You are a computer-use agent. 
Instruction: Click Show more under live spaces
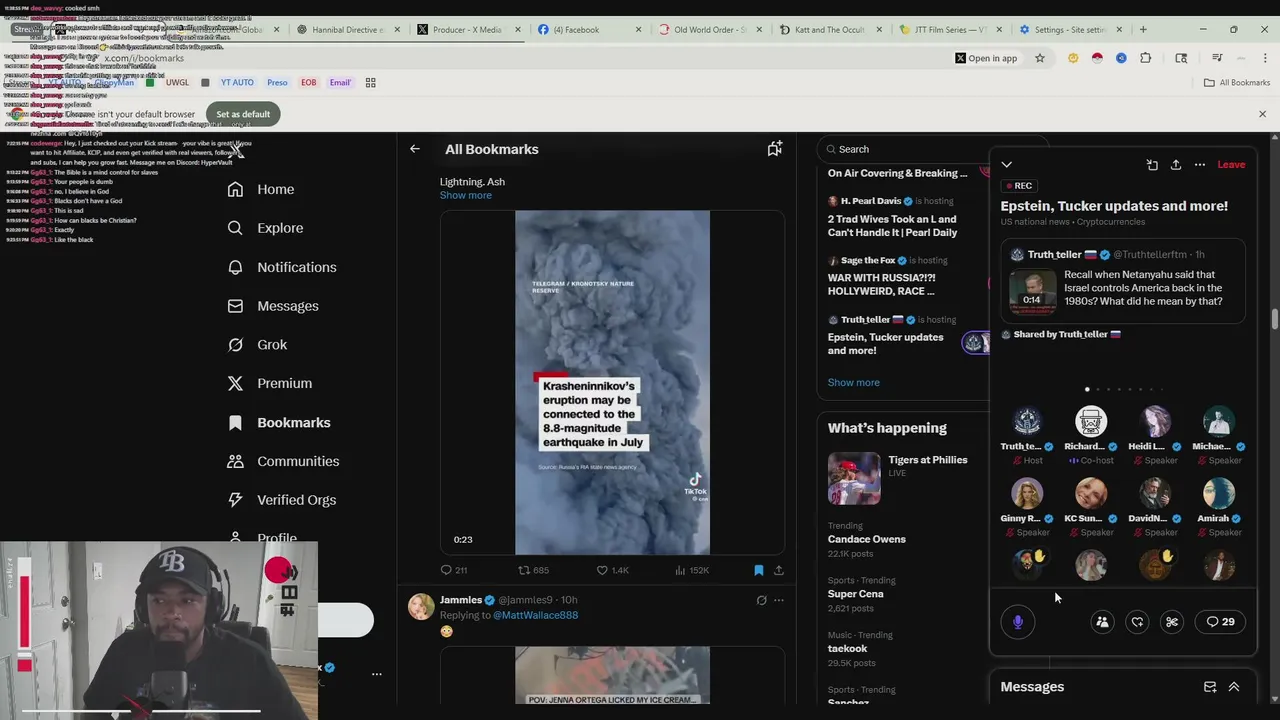(x=853, y=382)
